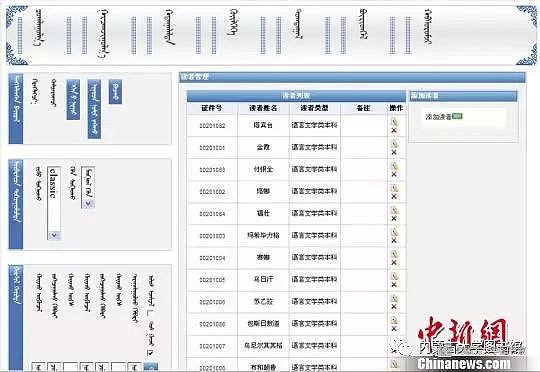Click the 读者类型 column header
Image resolution: width=540 pixels, height=372 pixels.
(314, 108)
